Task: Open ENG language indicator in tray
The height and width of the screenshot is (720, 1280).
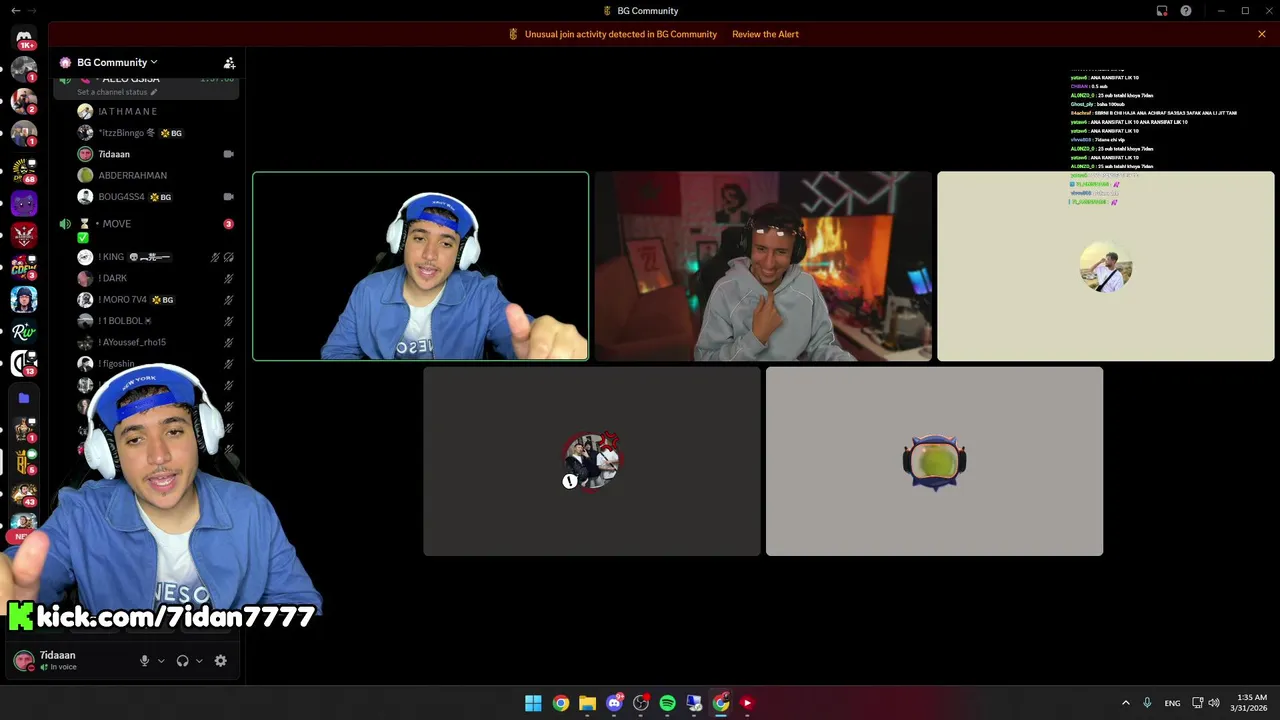Action: tap(1172, 703)
